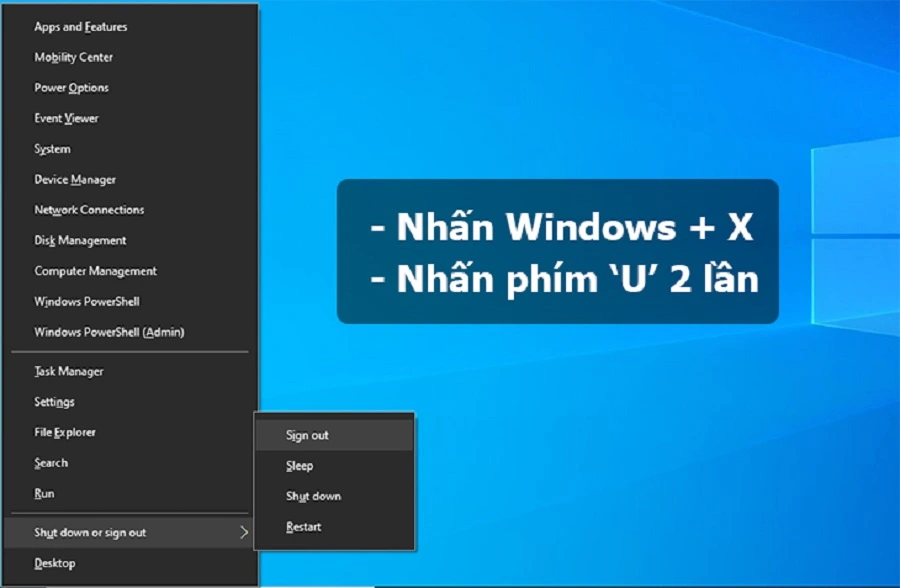Select Network Connections
Viewport: 900px width, 588px height.
click(131, 210)
